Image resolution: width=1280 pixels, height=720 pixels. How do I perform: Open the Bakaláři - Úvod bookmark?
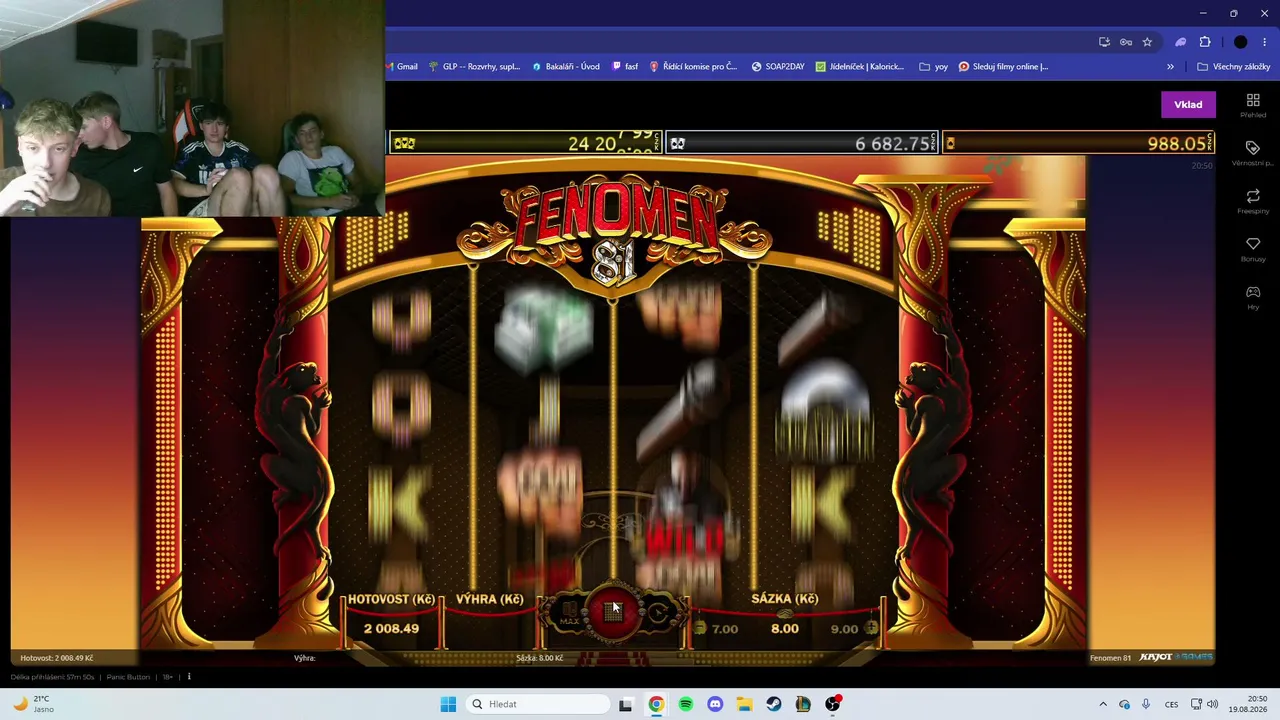[x=566, y=67]
